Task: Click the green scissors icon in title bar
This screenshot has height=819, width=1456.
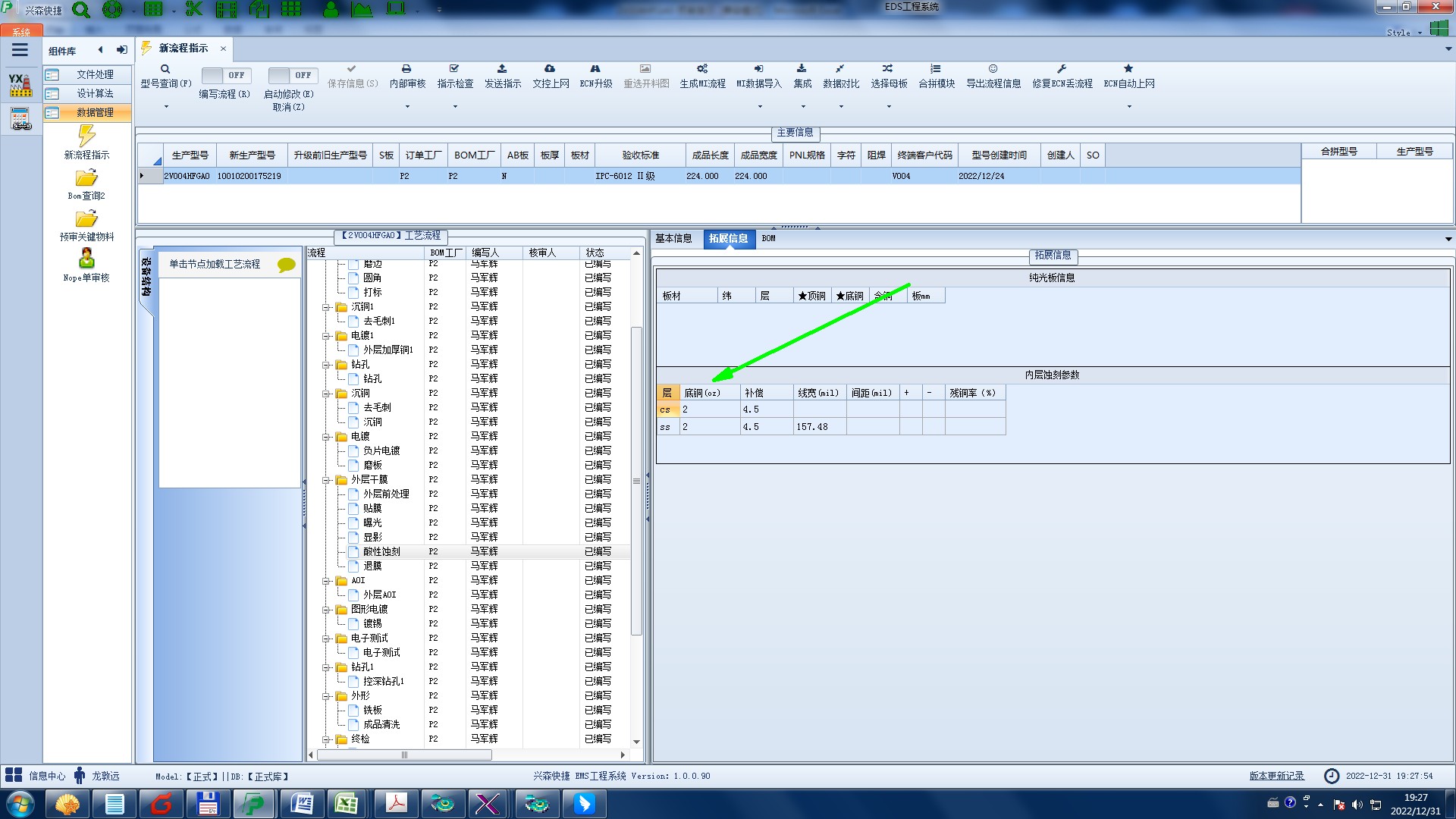Action: click(194, 9)
